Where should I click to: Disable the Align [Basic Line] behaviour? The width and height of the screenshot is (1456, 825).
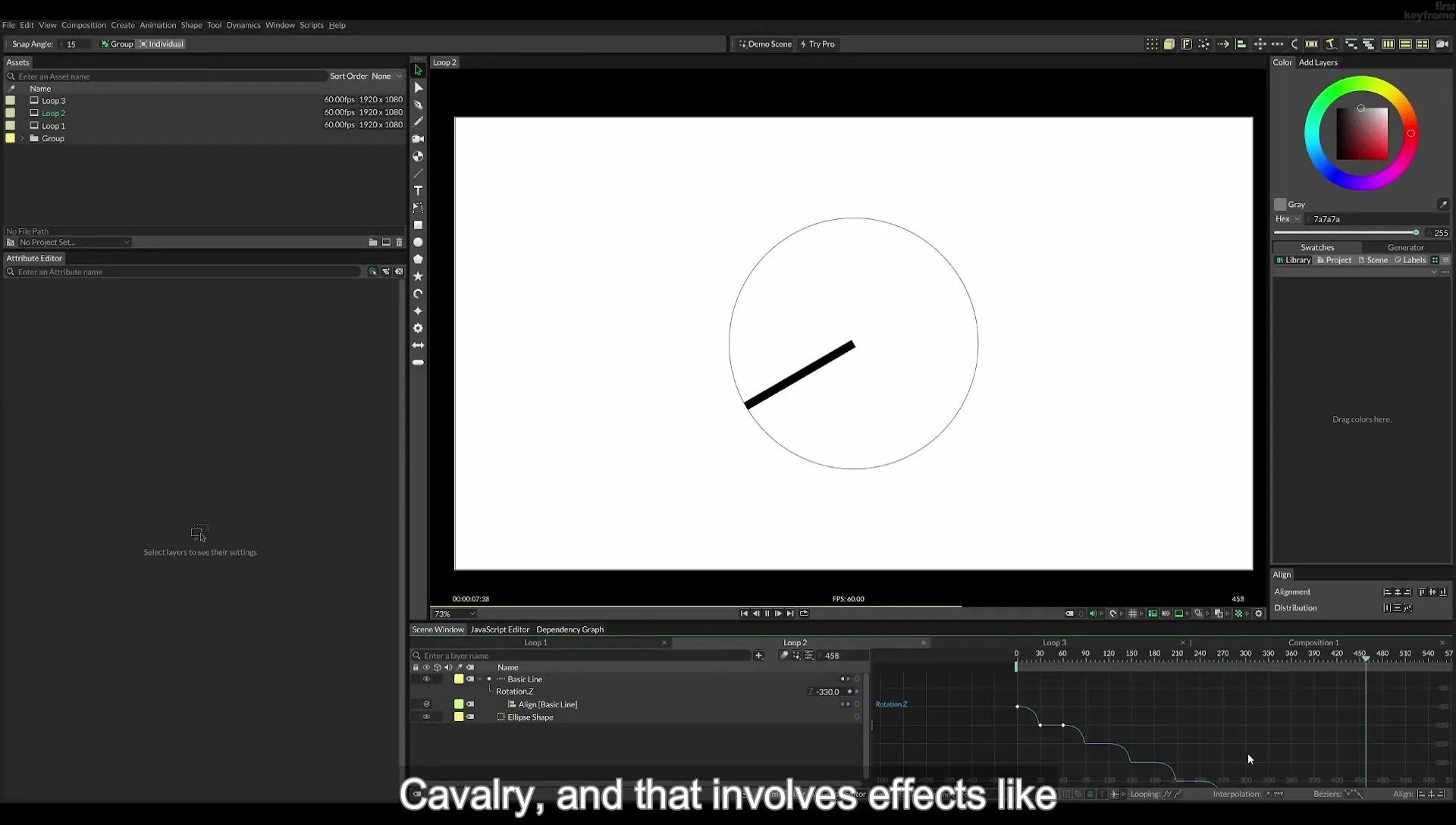426,704
